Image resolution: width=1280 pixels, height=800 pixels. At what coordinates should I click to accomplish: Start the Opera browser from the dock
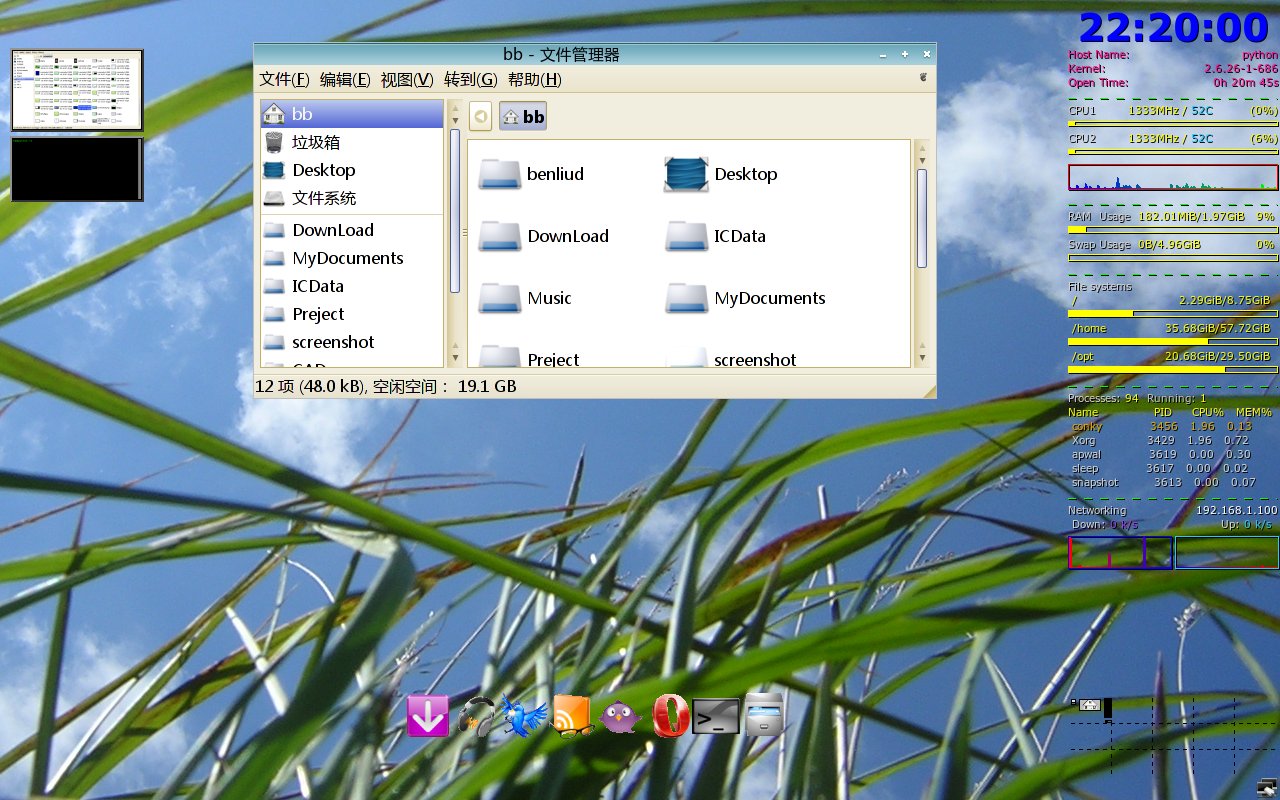[x=669, y=716]
